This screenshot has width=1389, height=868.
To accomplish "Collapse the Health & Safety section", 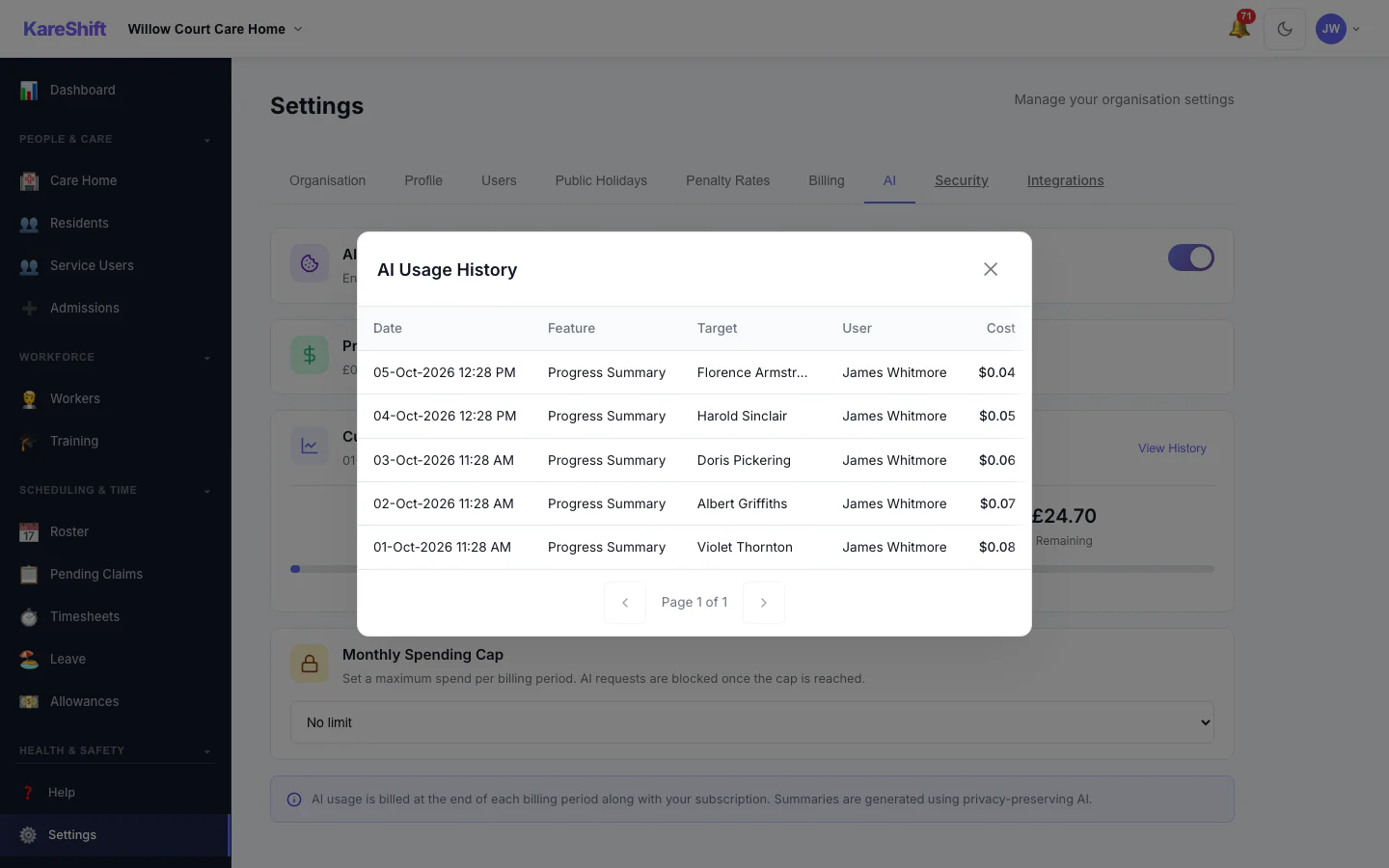I will tap(116, 750).
